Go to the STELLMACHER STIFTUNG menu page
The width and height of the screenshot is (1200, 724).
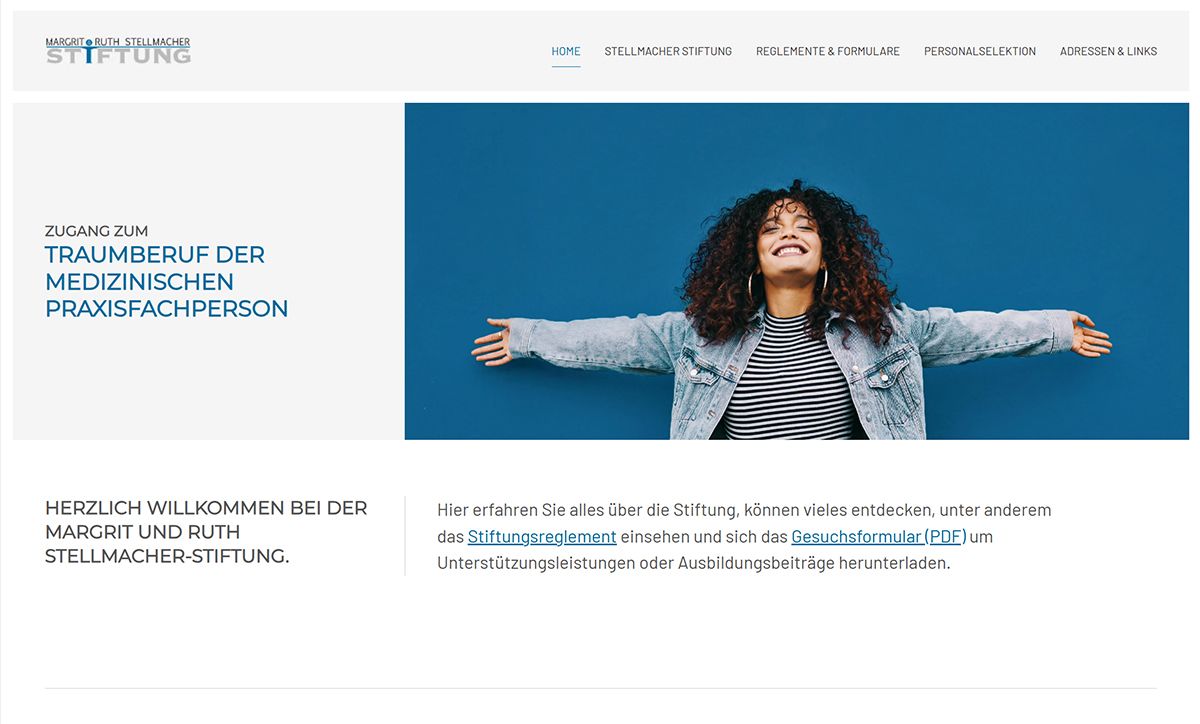click(x=668, y=51)
